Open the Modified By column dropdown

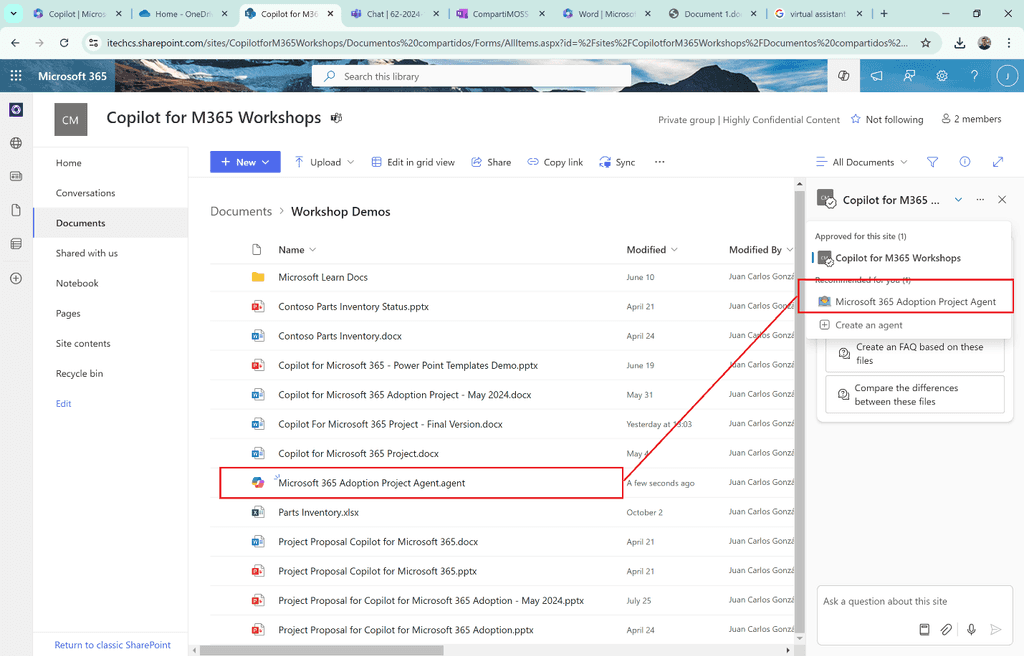[790, 250]
